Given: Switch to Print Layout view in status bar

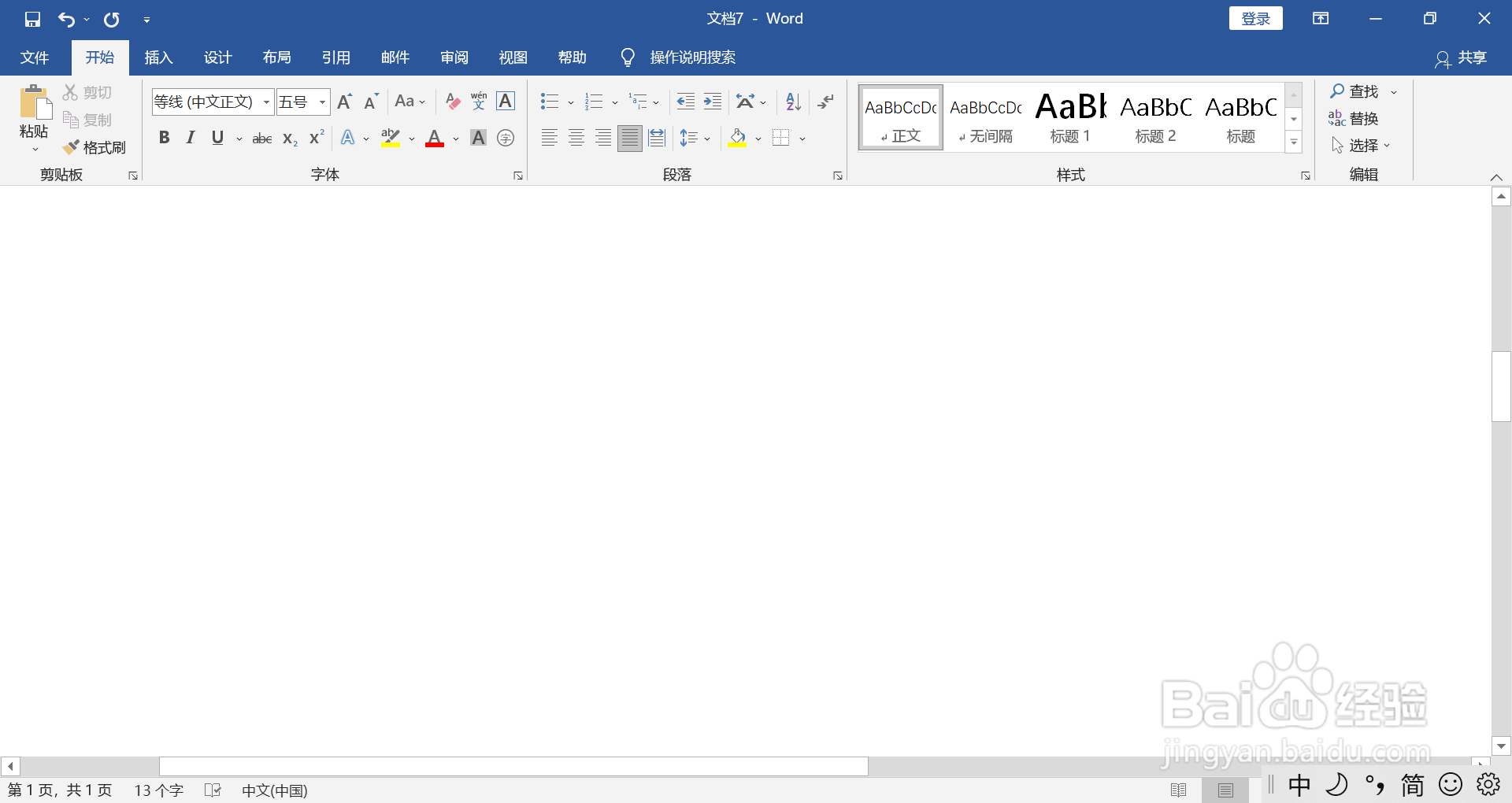Looking at the screenshot, I should tap(1225, 790).
